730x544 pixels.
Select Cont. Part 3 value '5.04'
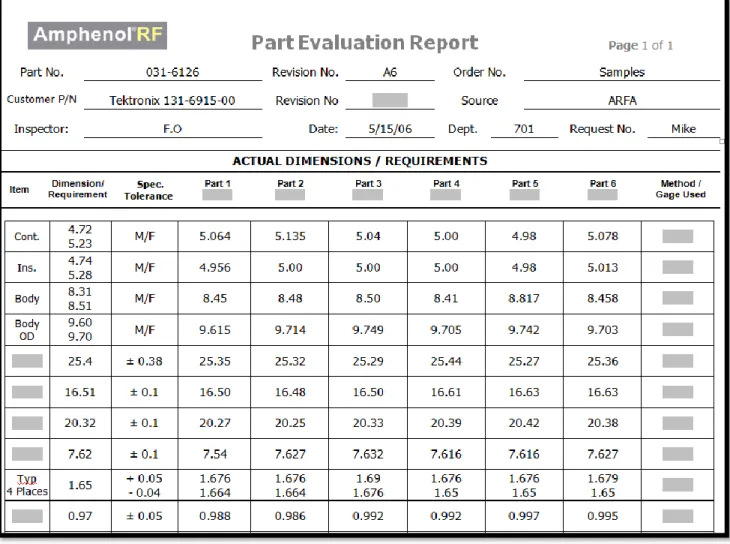coord(368,236)
